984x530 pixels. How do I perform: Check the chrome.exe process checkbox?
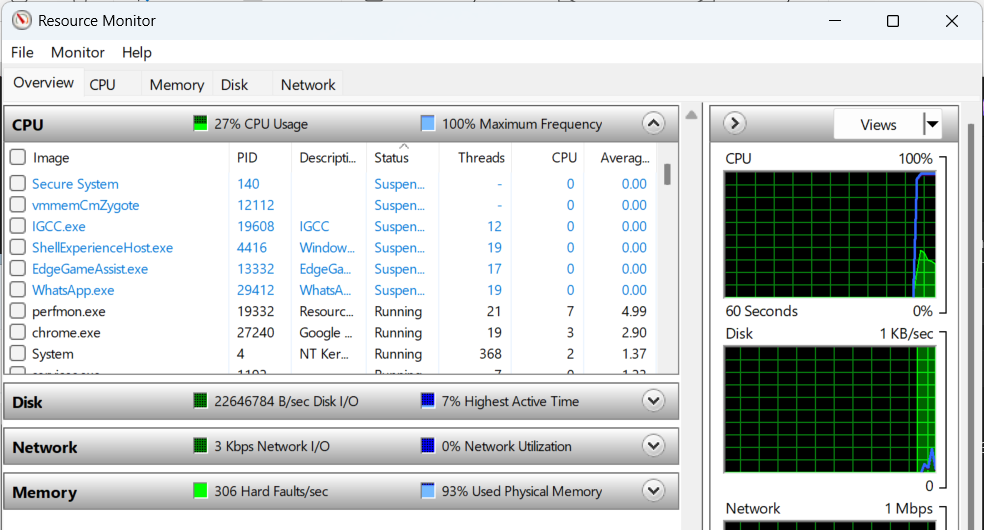click(18, 332)
